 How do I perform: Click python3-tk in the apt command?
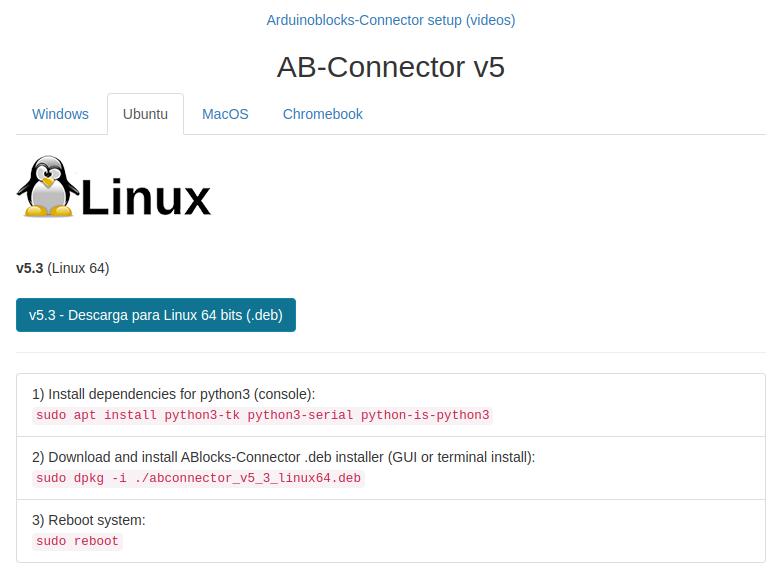coord(202,415)
